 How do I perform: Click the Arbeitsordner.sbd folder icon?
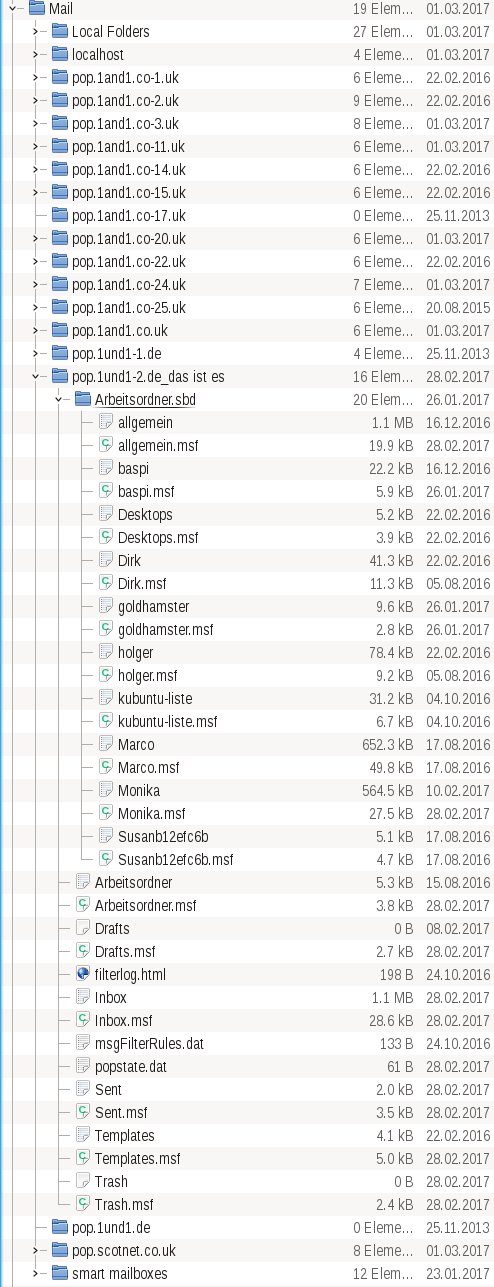point(84,400)
